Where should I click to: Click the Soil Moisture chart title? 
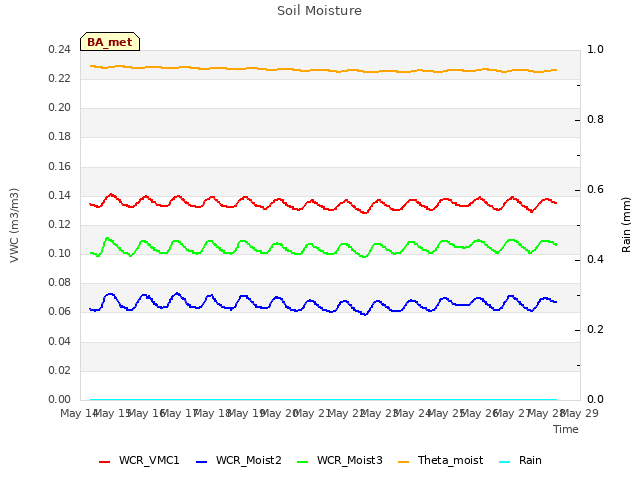tap(319, 11)
